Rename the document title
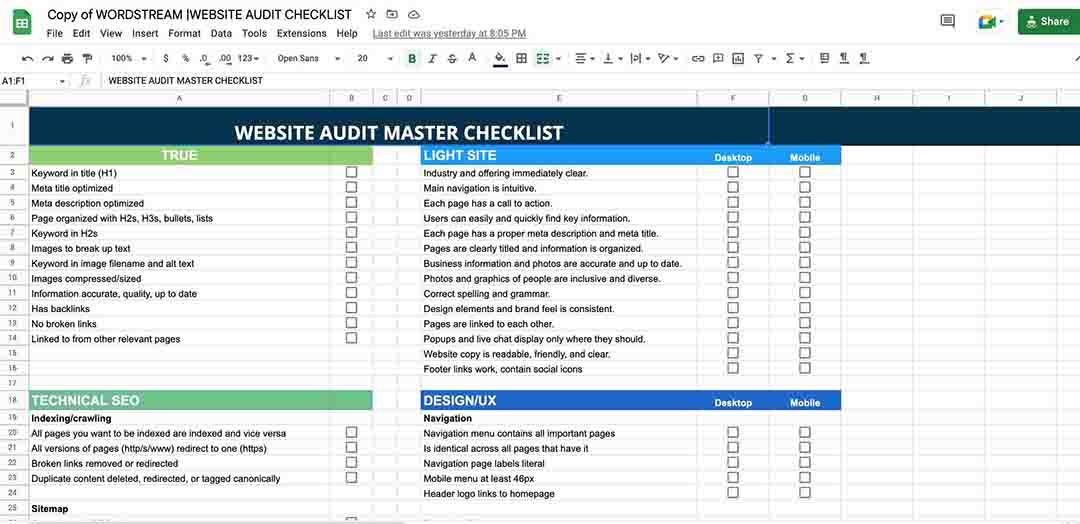The image size is (1080, 524). coord(200,14)
